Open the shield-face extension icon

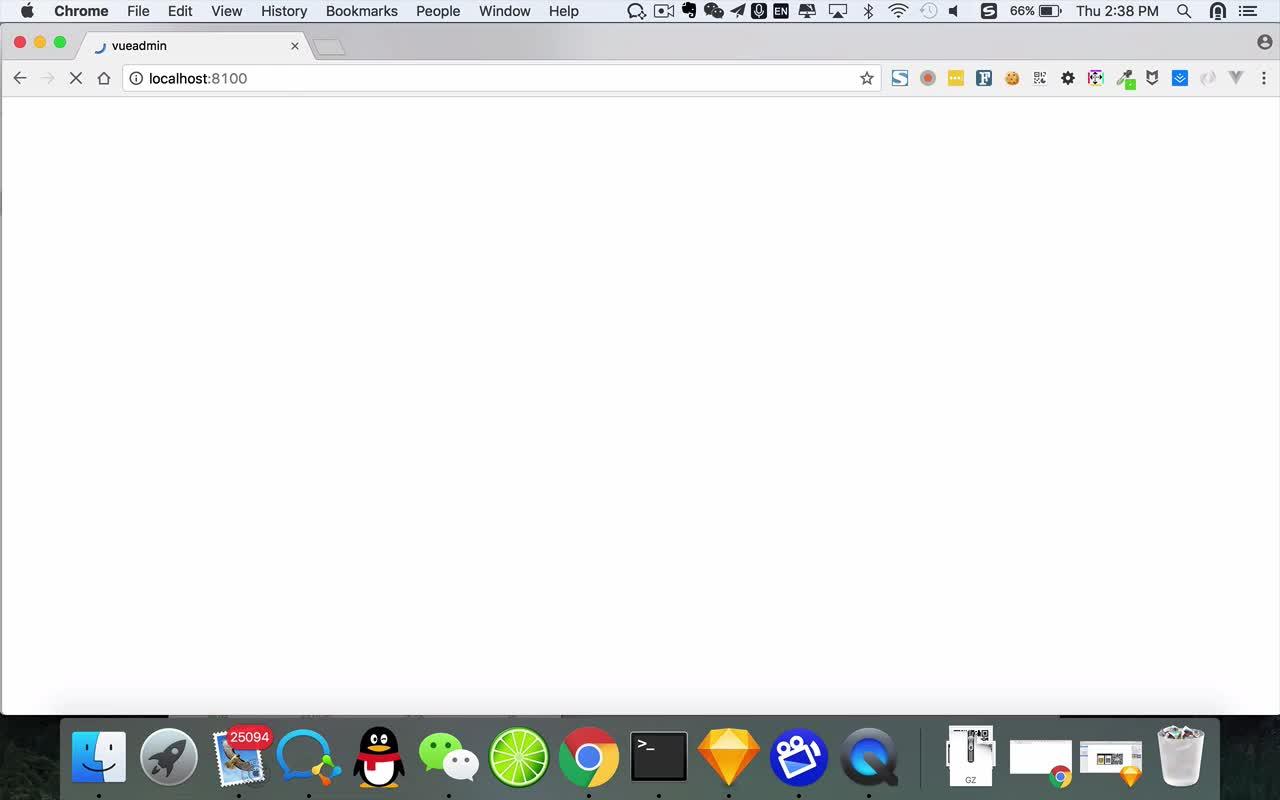[1152, 78]
